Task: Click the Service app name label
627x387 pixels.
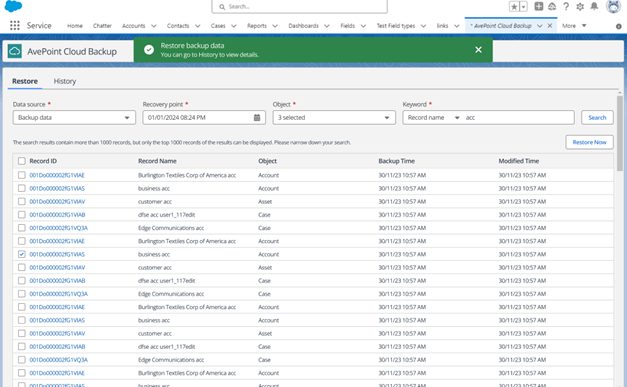Action: 39,26
